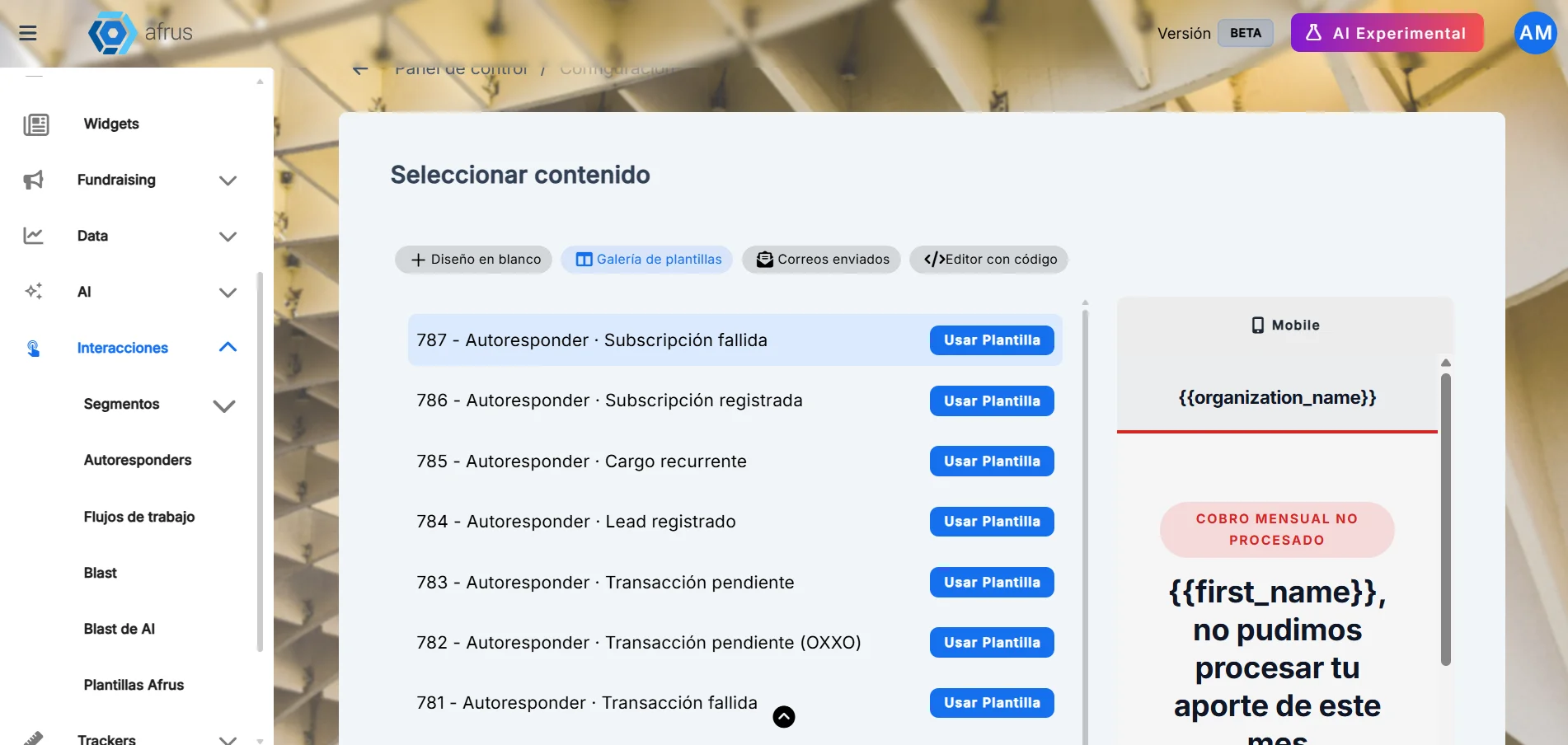Expand the AI section chevron

228,293
